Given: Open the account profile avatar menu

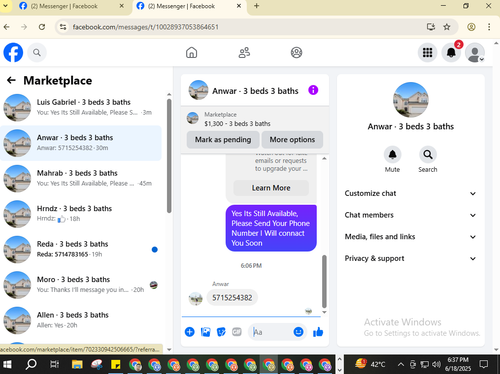Looking at the screenshot, I should tap(475, 52).
